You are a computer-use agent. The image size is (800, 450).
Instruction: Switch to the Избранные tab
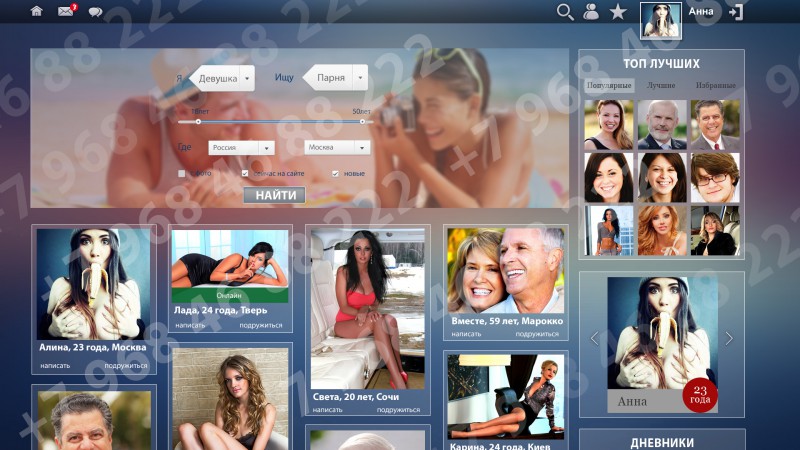[716, 85]
